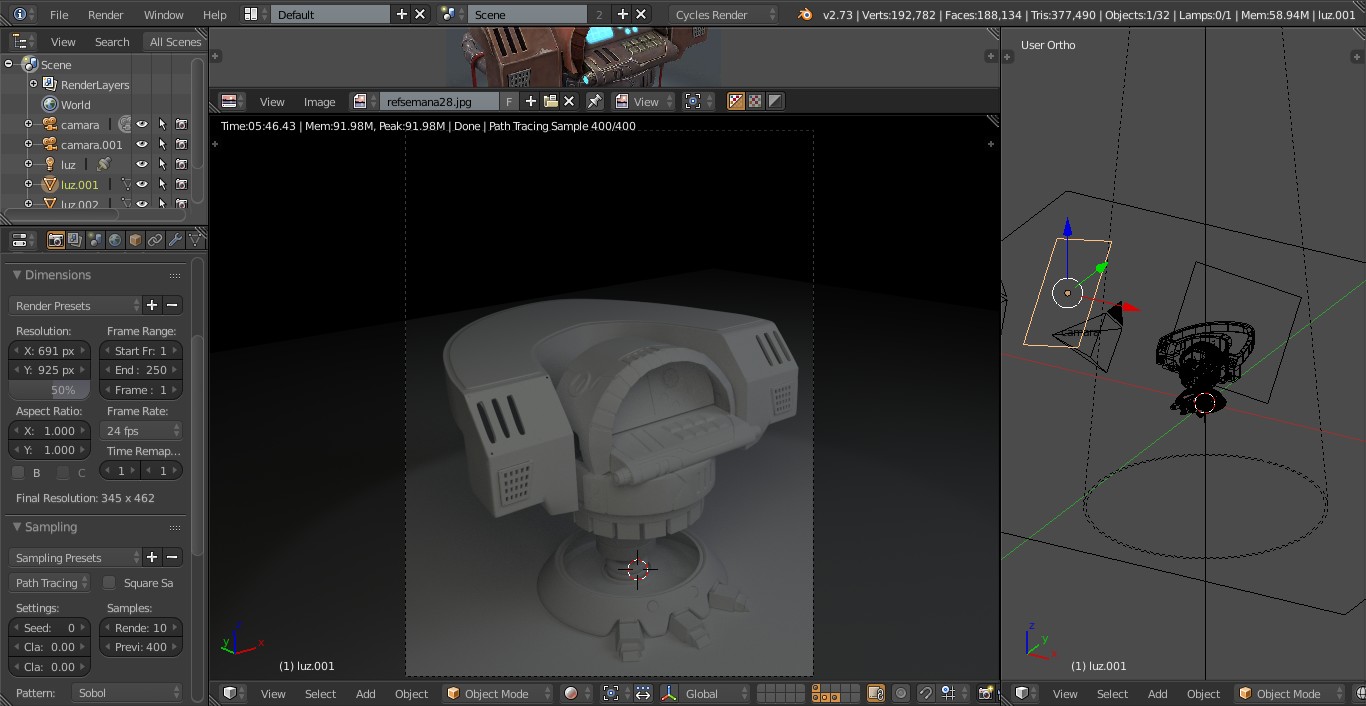Enable the Border (B) checkbox
The height and width of the screenshot is (706, 1366).
[x=18, y=473]
